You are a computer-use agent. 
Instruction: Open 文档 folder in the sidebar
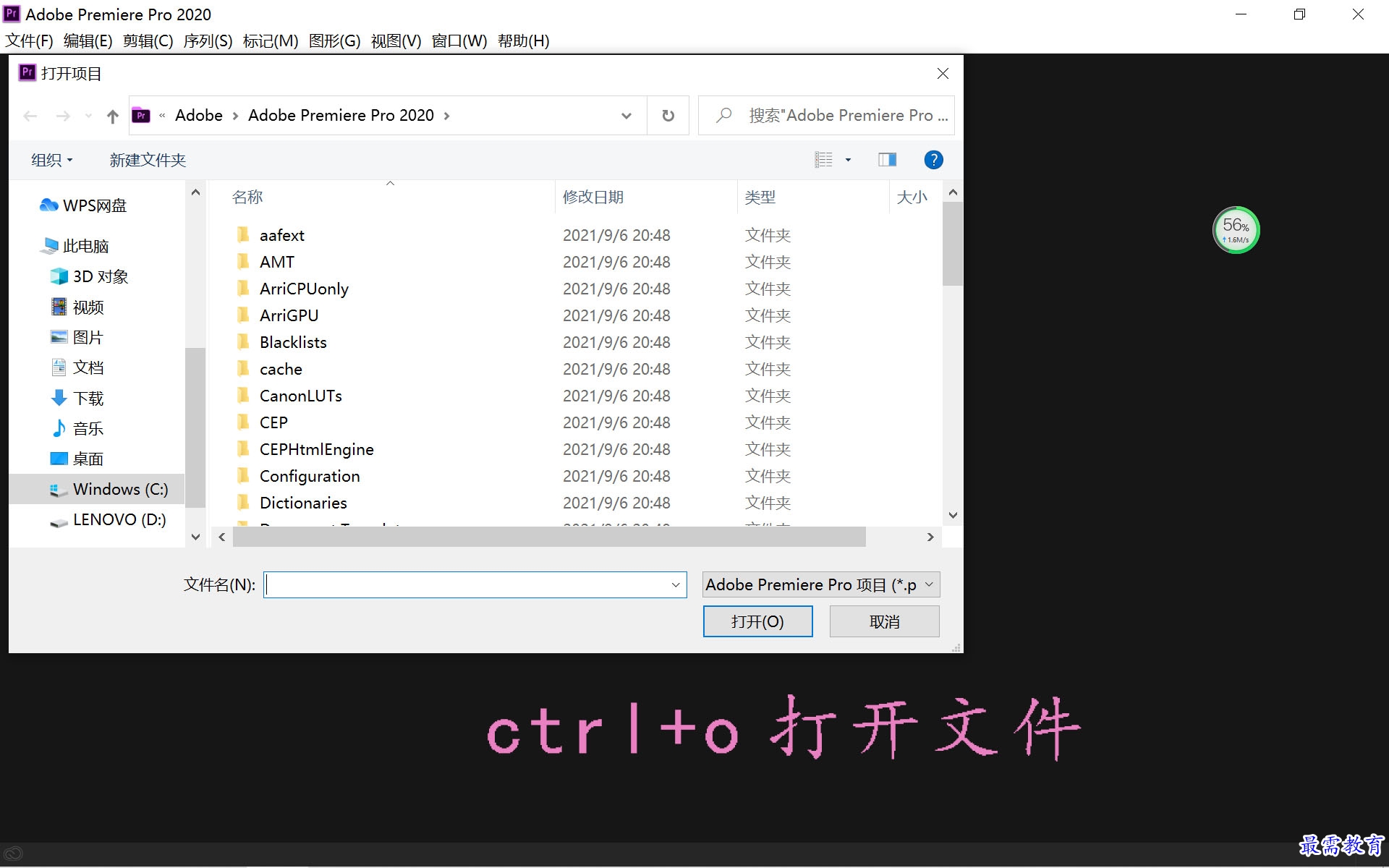click(x=77, y=367)
